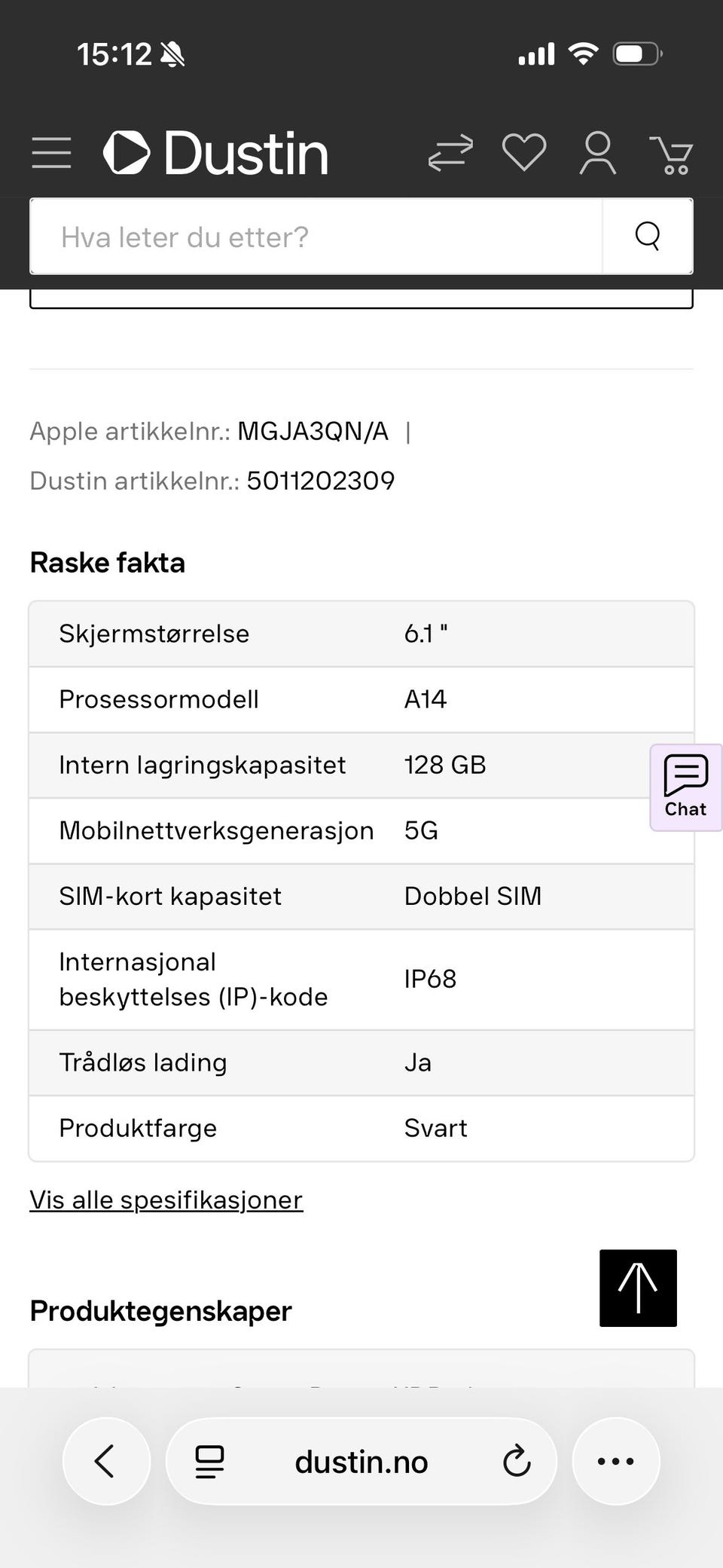Go back with the browser back arrow

coord(106,1461)
